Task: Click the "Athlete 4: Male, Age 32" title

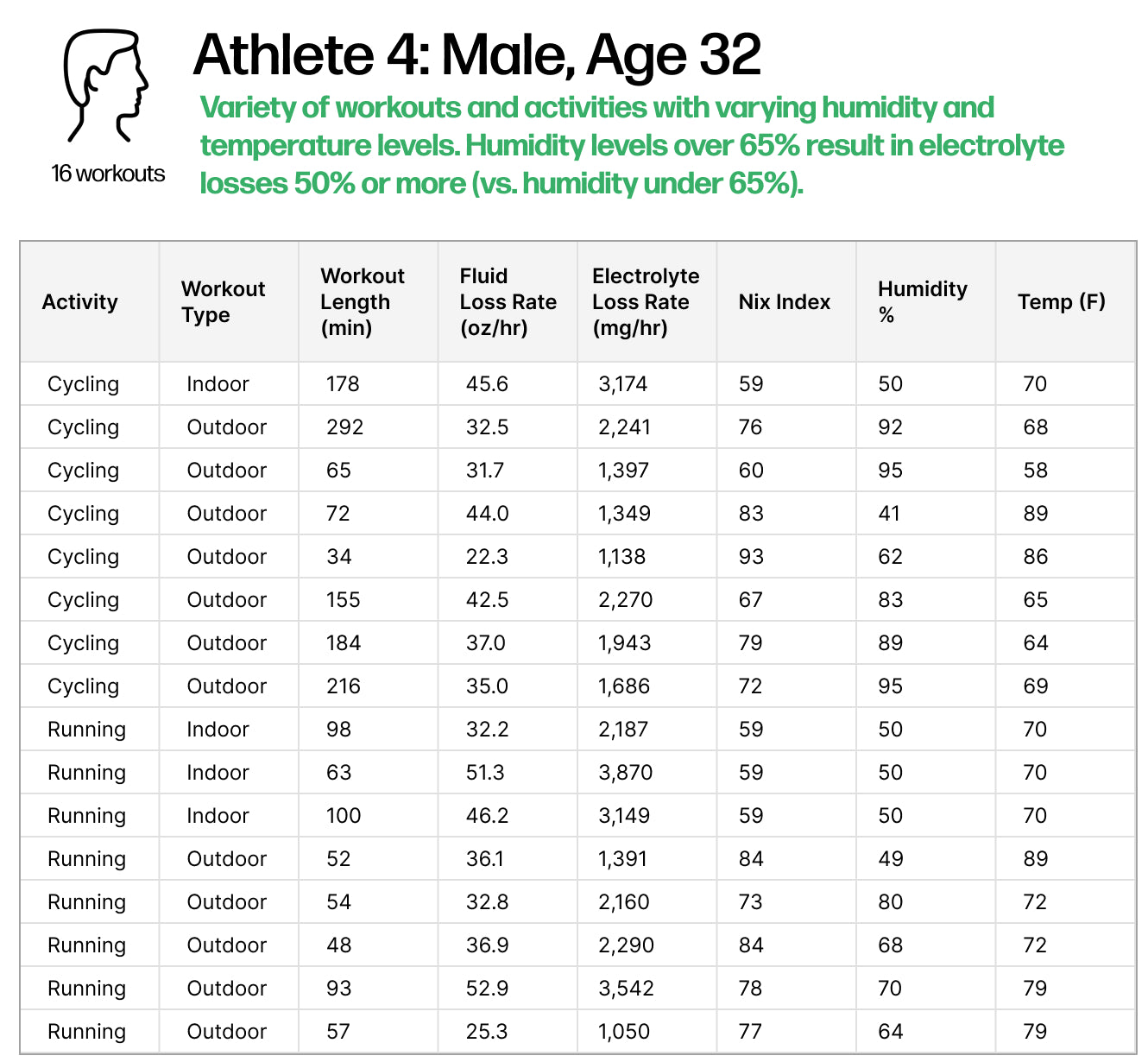Action: coord(476,55)
